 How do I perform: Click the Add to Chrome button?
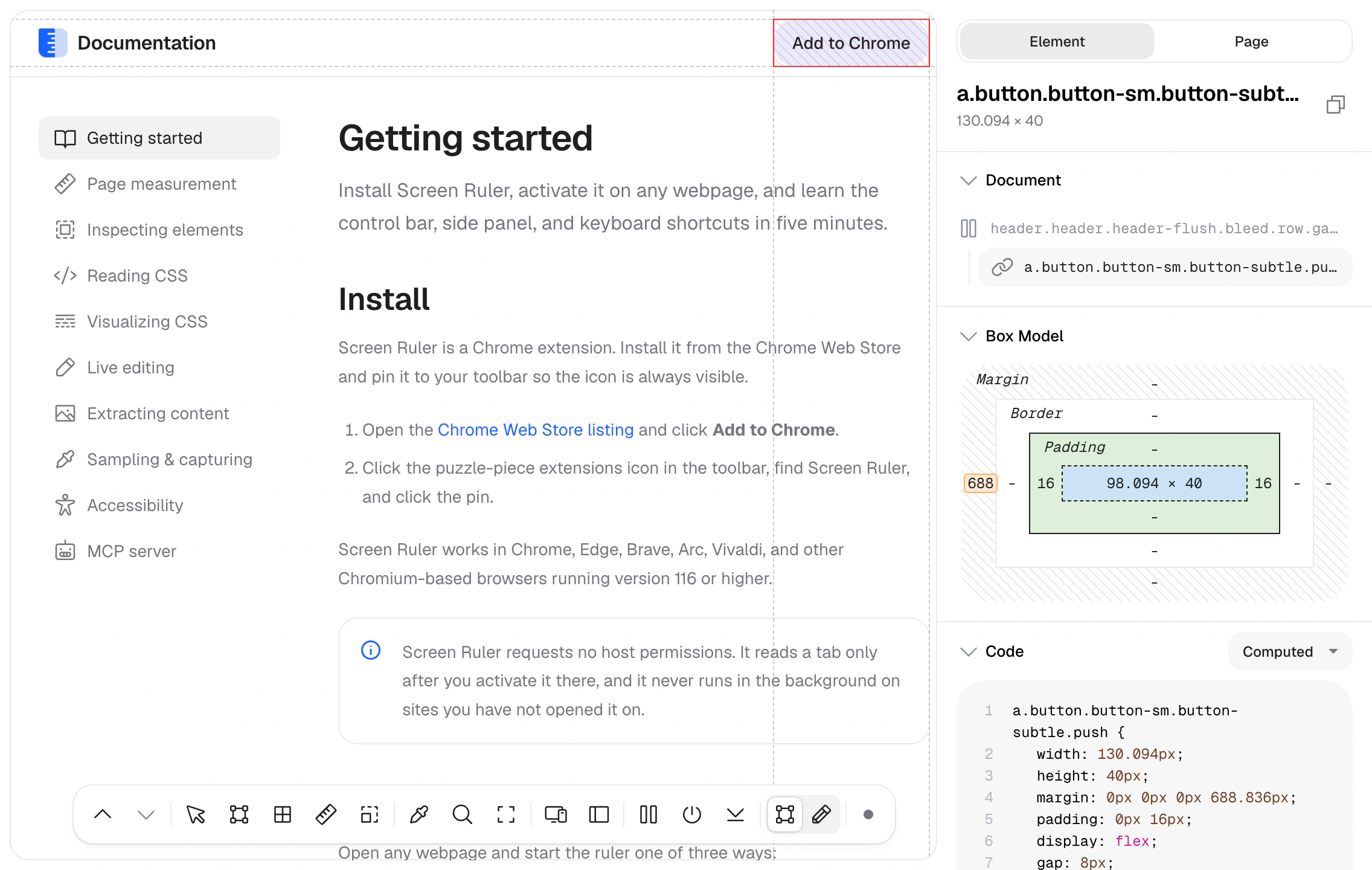(851, 43)
